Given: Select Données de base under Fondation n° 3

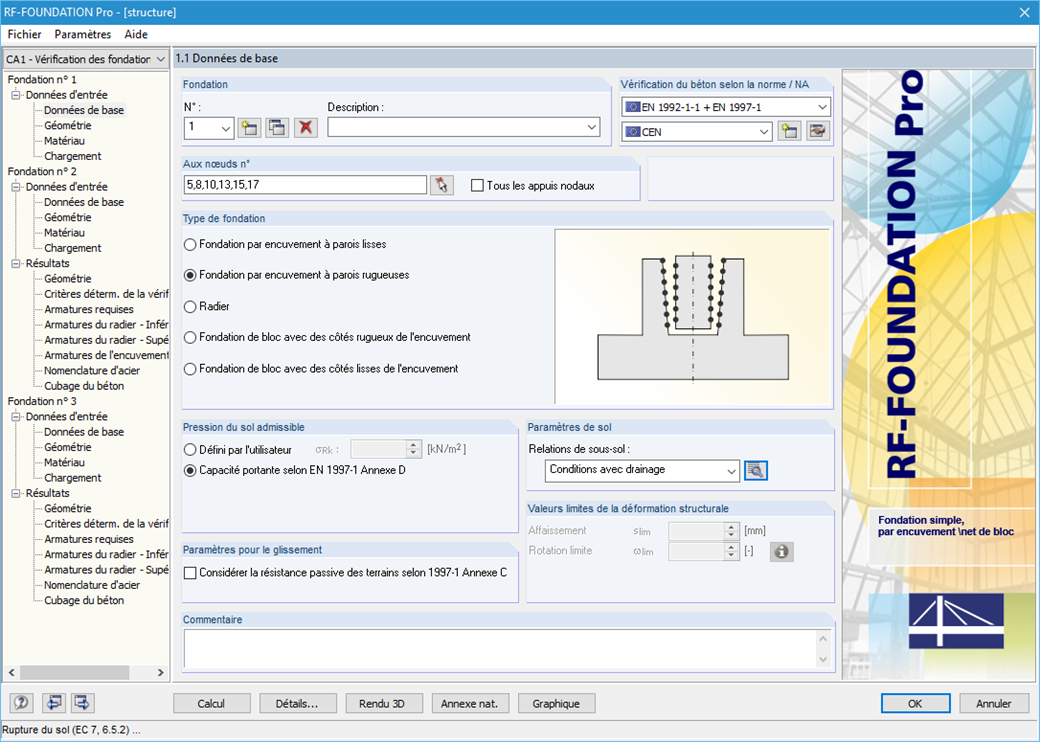Looking at the screenshot, I should [84, 432].
